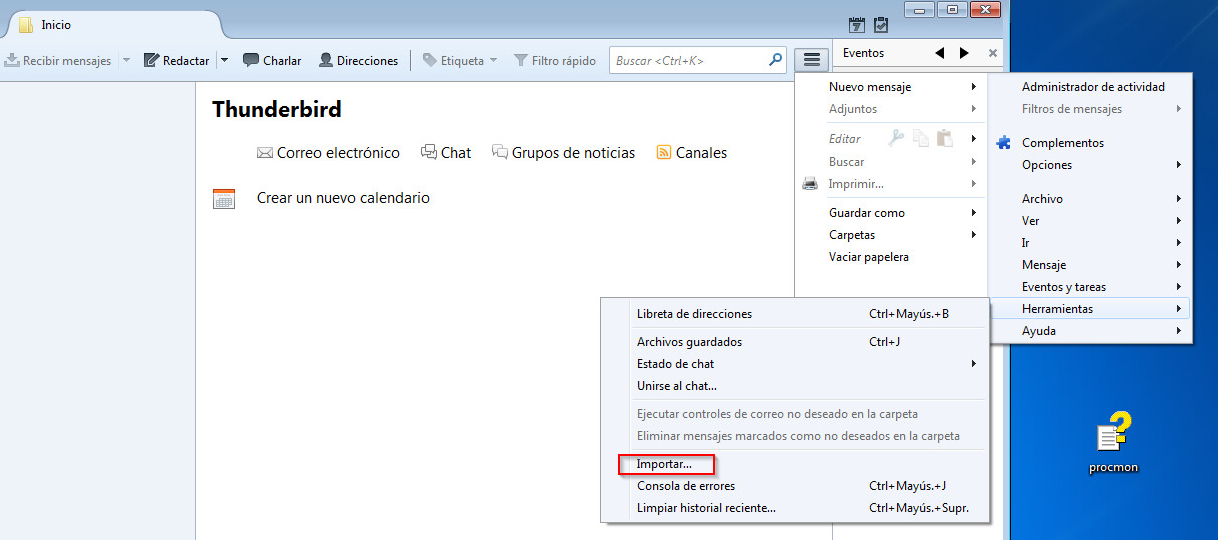Go to previous day in Eventos pane

point(940,53)
